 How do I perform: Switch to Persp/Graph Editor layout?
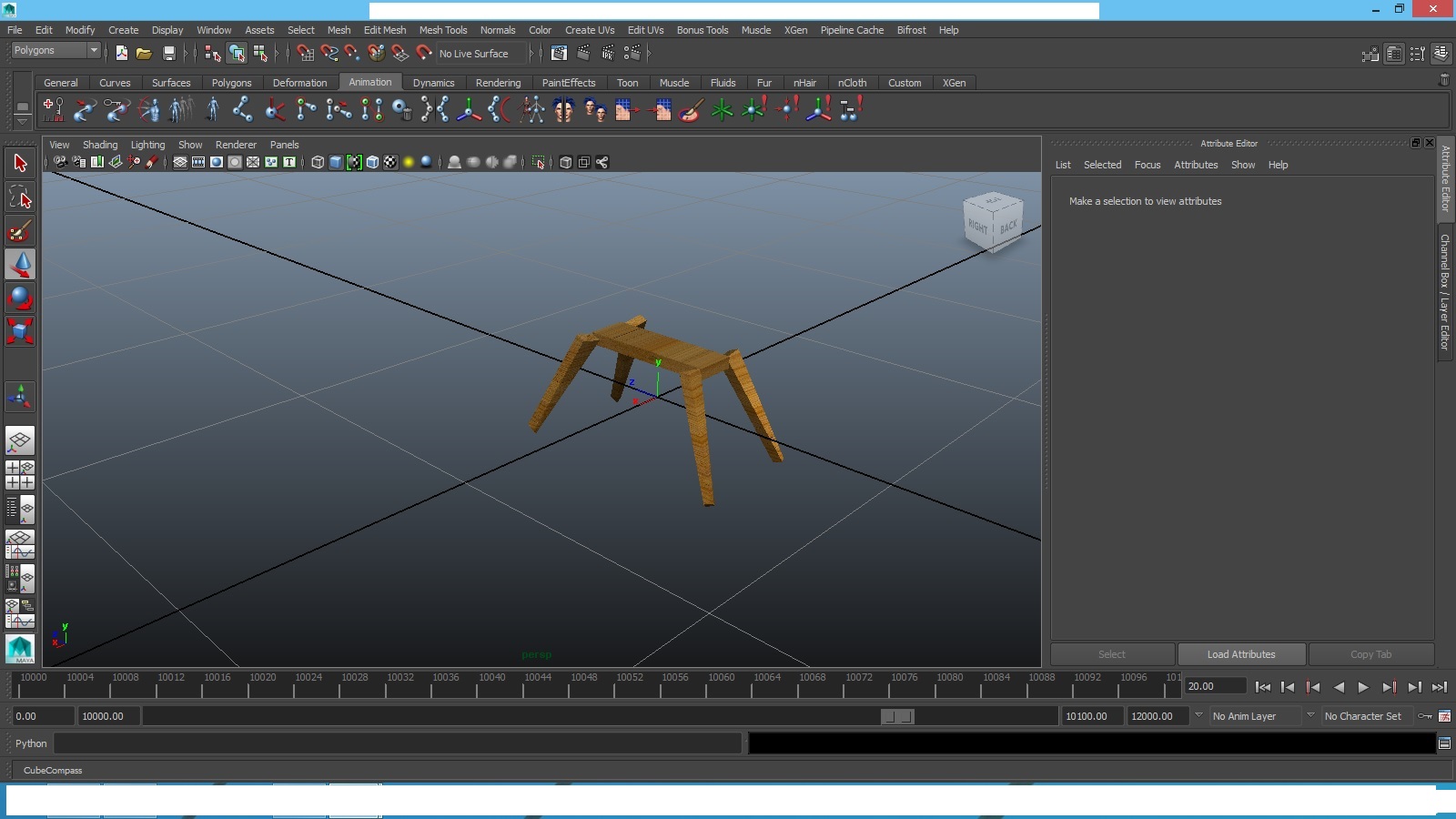[20, 544]
